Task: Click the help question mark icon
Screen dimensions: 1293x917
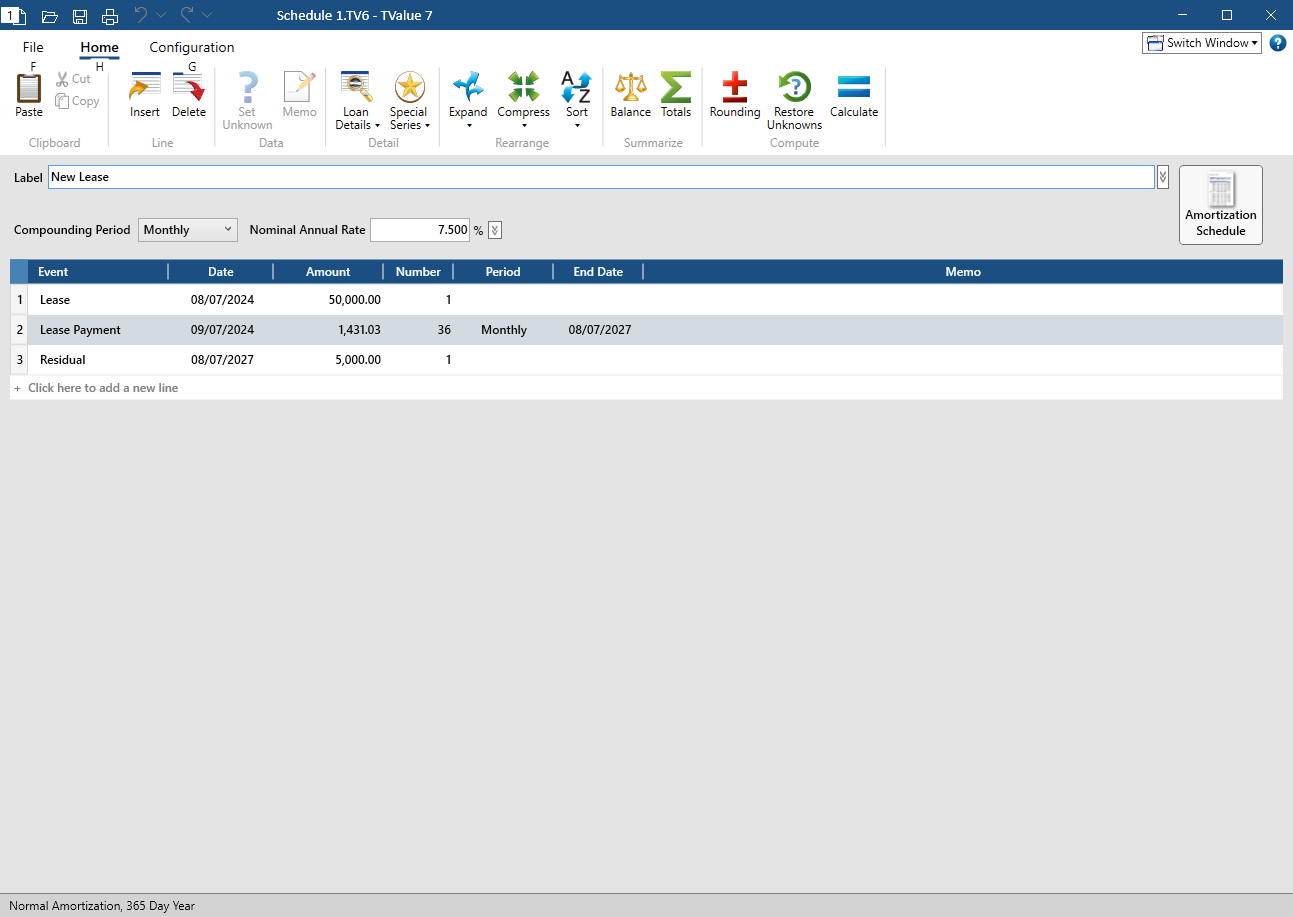Action: coord(1278,43)
